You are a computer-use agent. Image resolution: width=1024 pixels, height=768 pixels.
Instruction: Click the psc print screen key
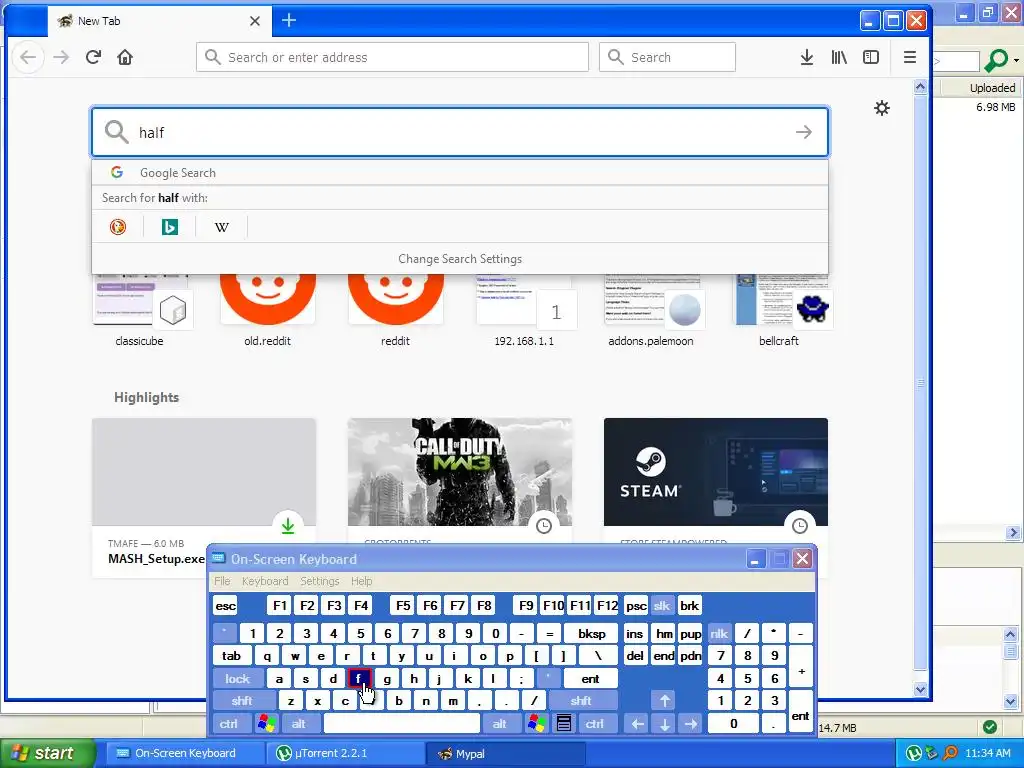[x=636, y=605]
